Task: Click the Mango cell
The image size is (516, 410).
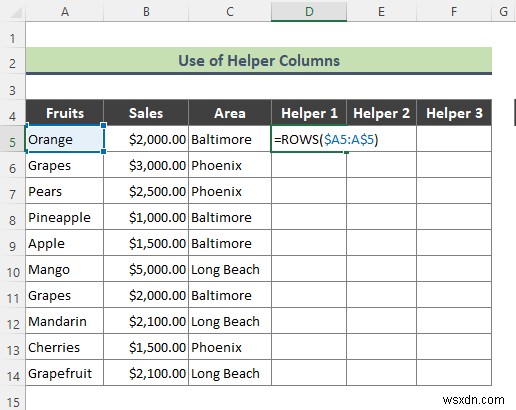Action: 65,269
